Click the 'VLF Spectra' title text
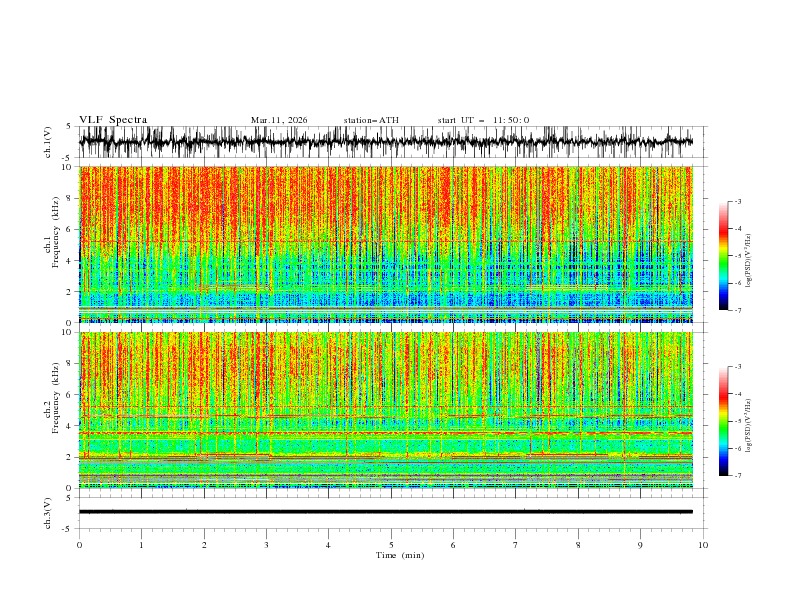This screenshot has width=792, height=612. [x=113, y=120]
